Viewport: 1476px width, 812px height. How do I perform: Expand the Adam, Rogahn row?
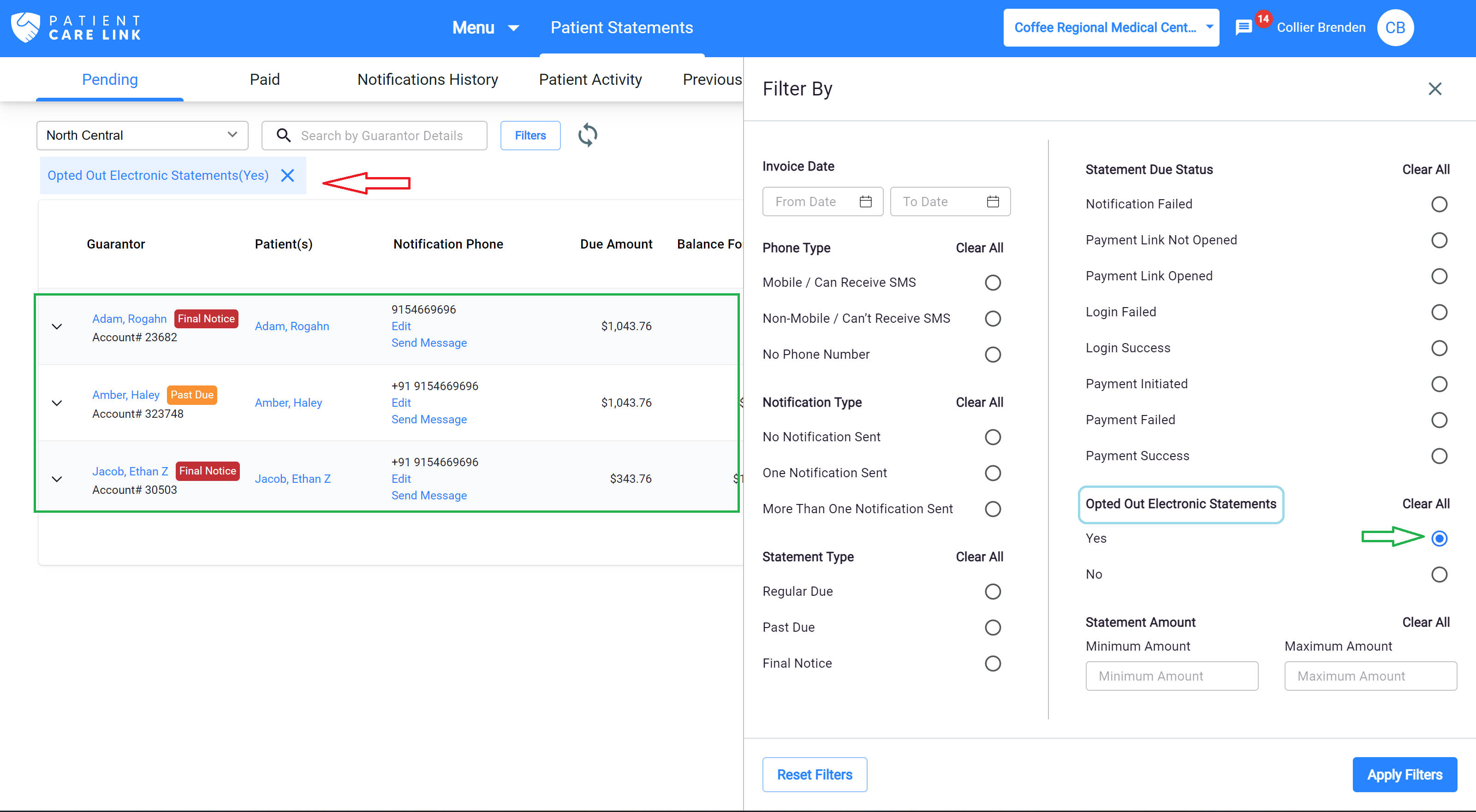coord(57,326)
